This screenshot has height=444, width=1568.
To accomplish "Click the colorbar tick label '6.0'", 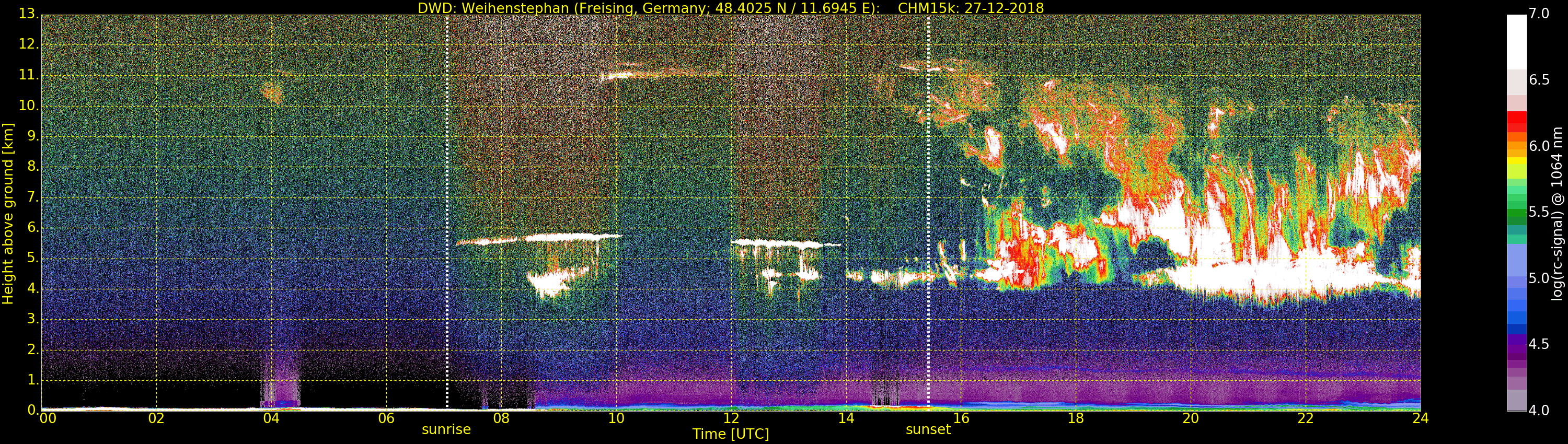I will pyautogui.click(x=1539, y=146).
